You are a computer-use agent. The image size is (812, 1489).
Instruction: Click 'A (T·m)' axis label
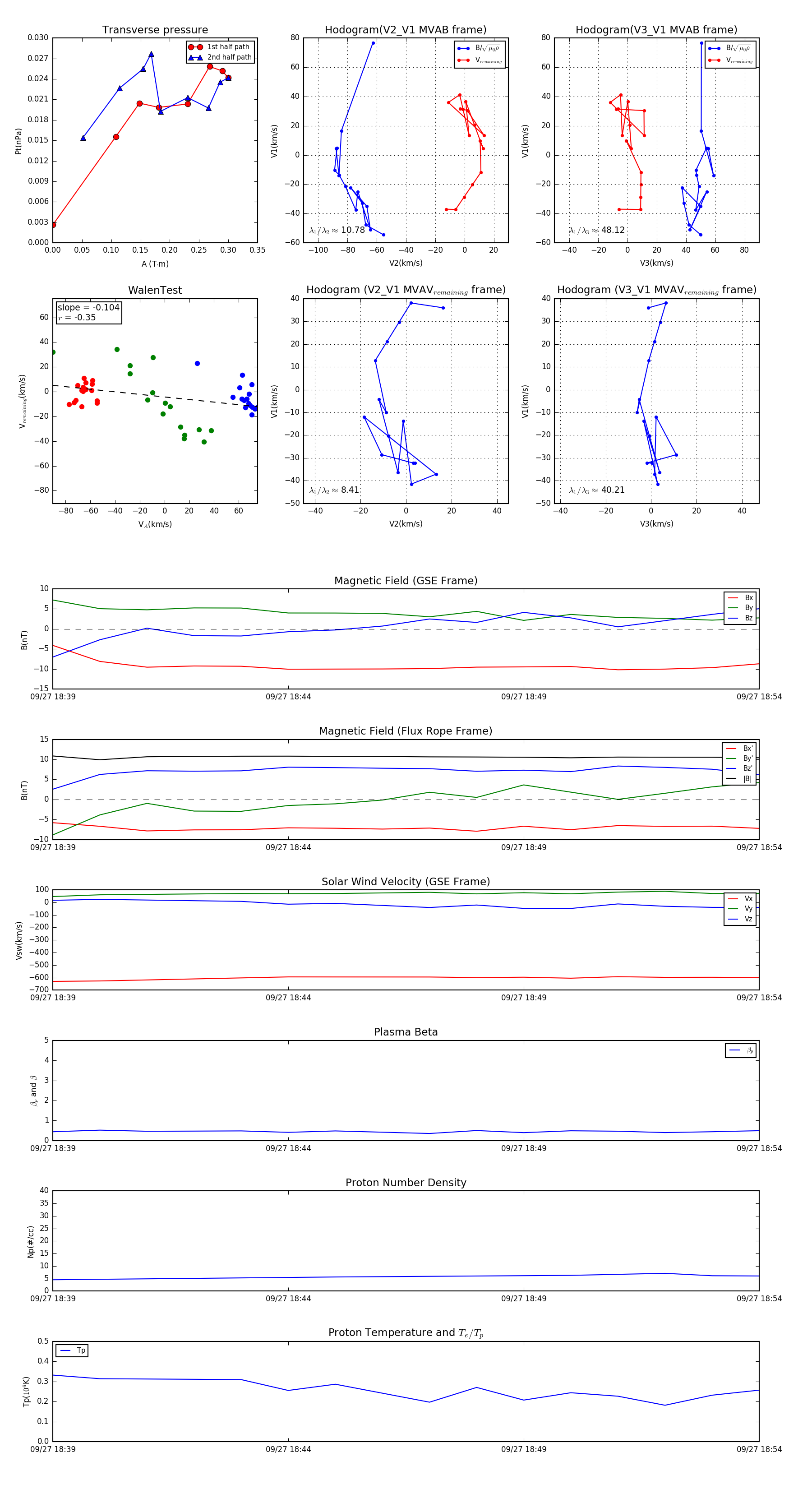[x=155, y=264]
